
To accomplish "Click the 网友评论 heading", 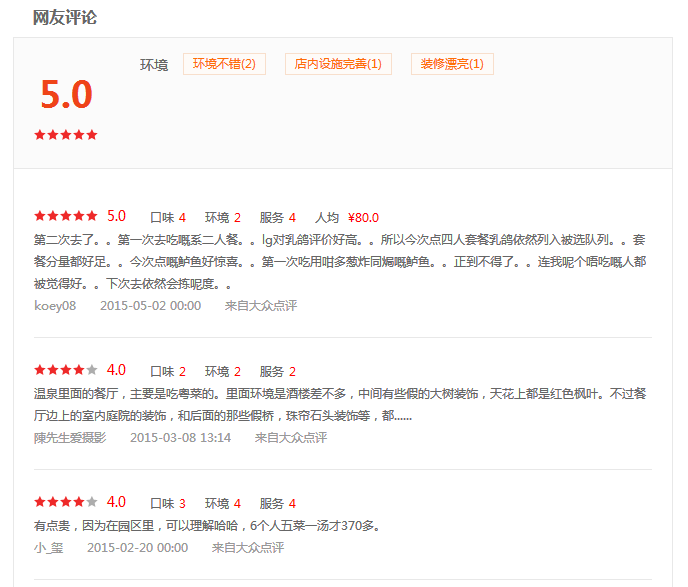I will tap(65, 18).
